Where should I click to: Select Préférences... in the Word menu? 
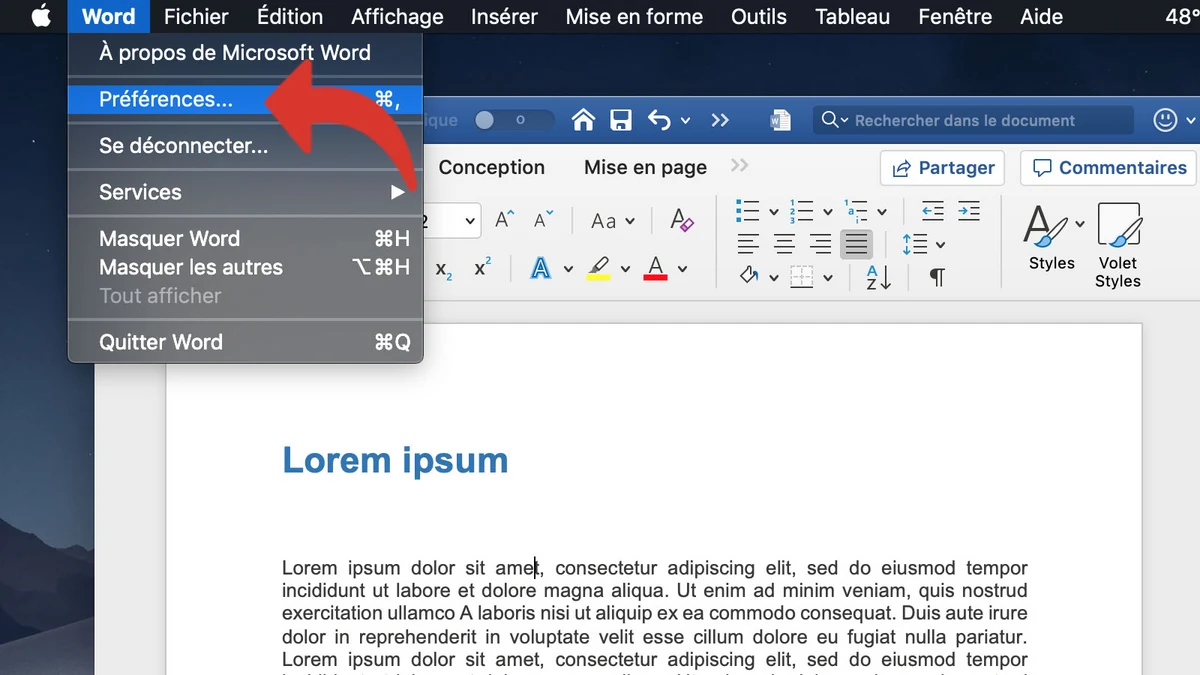tap(166, 99)
